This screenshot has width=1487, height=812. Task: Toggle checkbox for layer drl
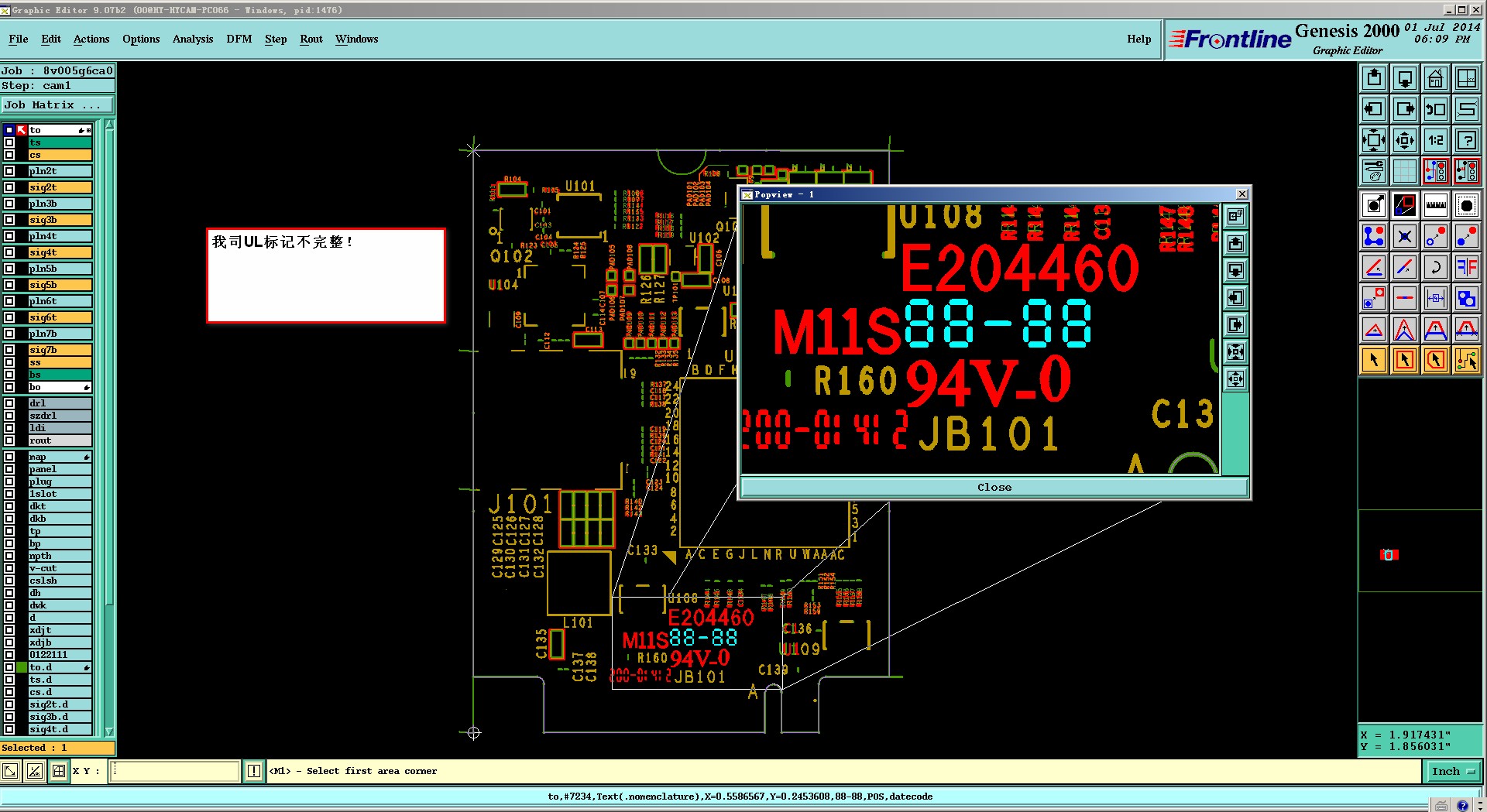coord(9,403)
